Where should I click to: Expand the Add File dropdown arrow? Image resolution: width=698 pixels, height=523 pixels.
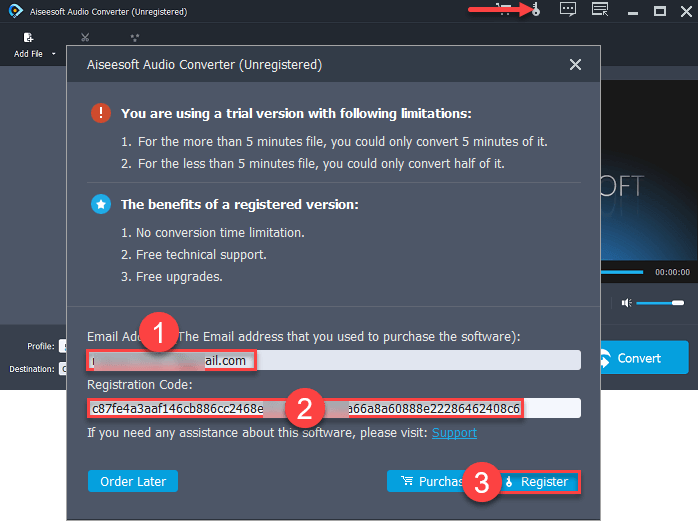click(x=54, y=54)
